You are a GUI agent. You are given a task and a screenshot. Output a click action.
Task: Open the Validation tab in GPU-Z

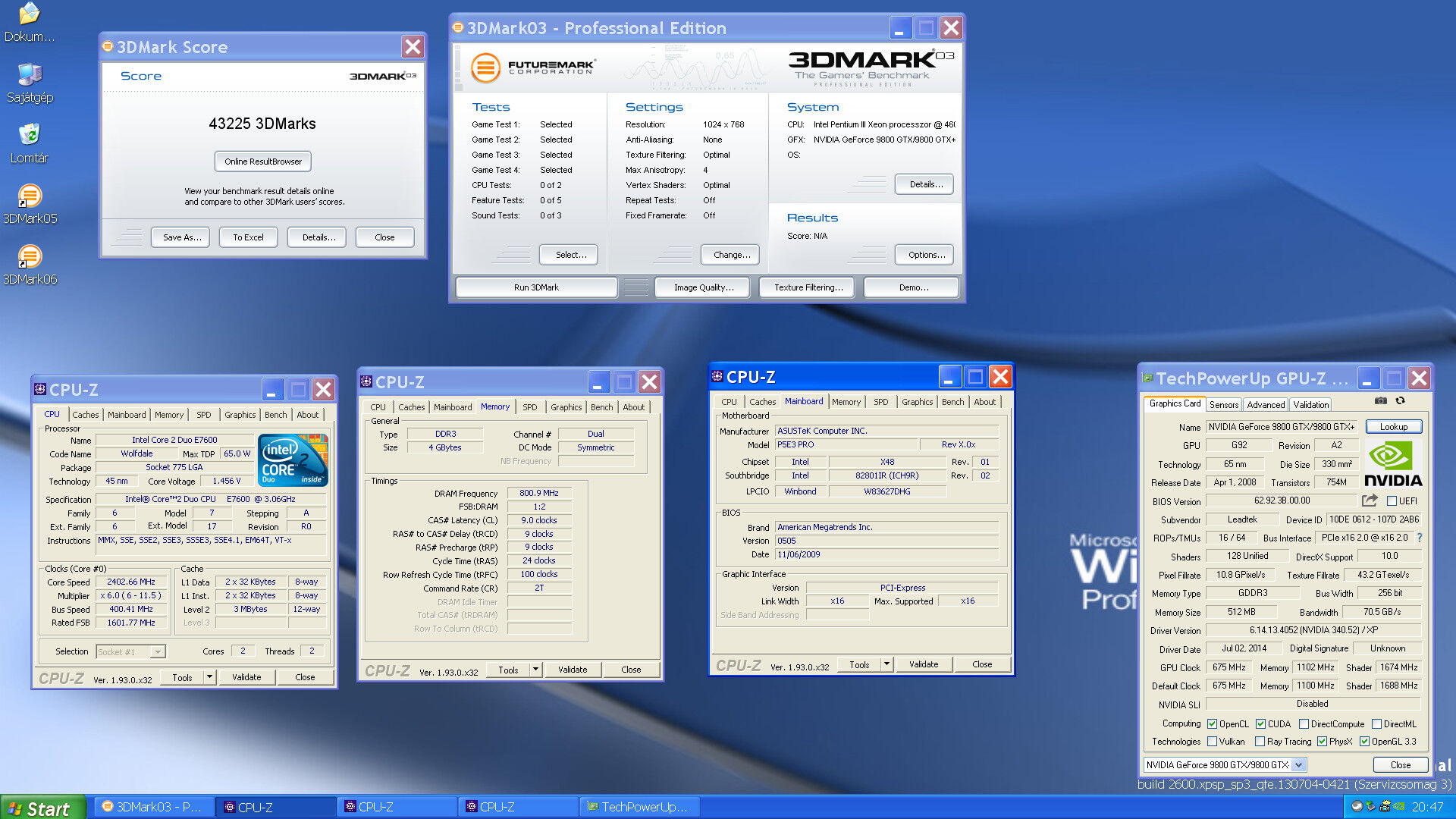[x=1310, y=405]
